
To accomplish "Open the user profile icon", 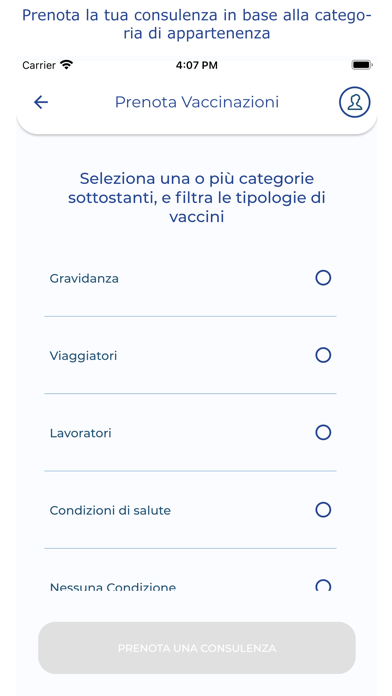I will tap(355, 102).
